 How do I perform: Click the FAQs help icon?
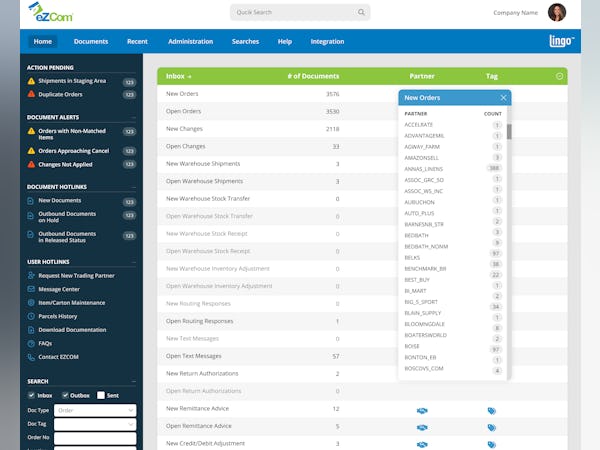[31, 344]
